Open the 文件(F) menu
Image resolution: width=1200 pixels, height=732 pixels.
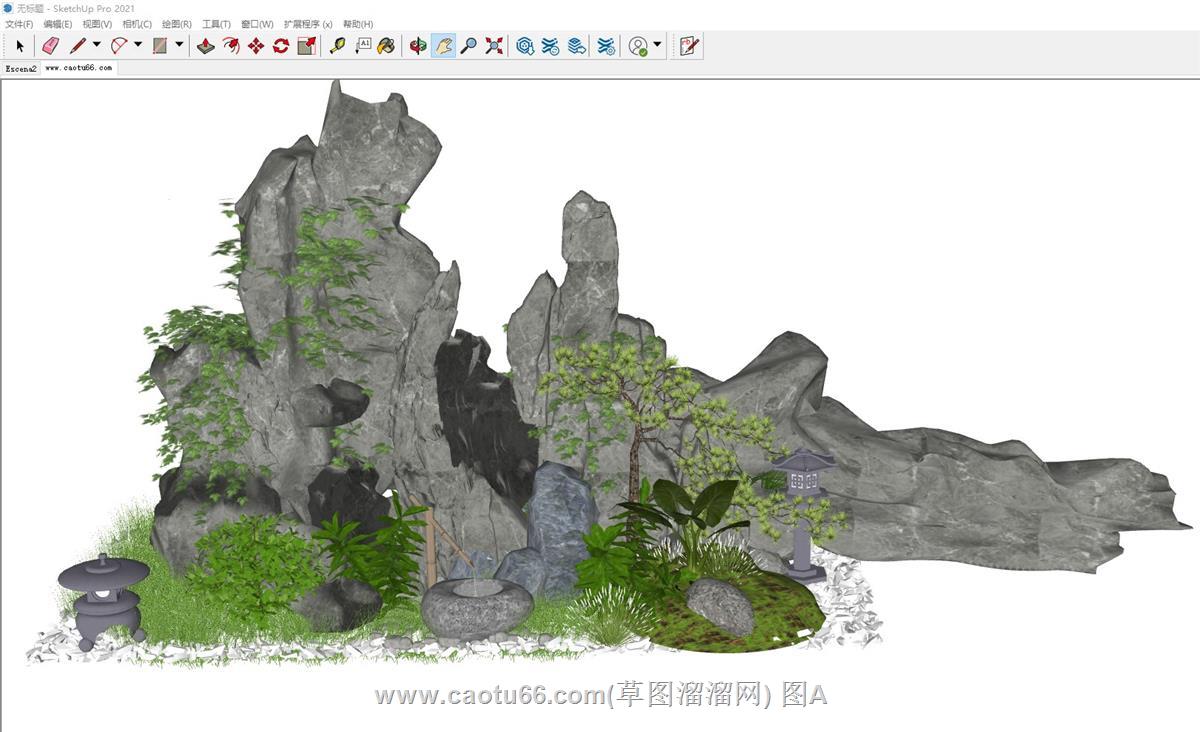click(x=19, y=24)
